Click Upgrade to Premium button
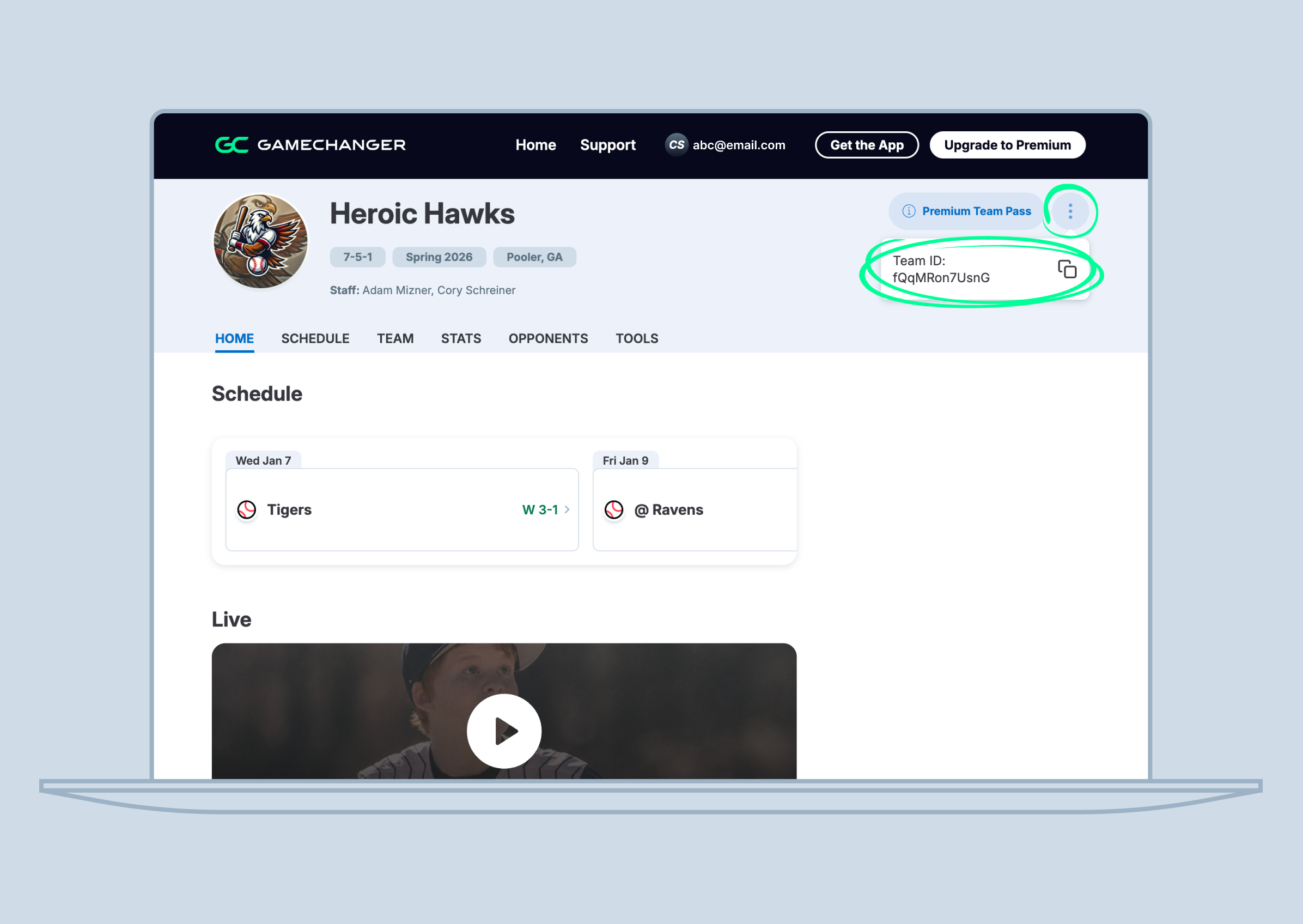The image size is (1303, 924). tap(1007, 145)
